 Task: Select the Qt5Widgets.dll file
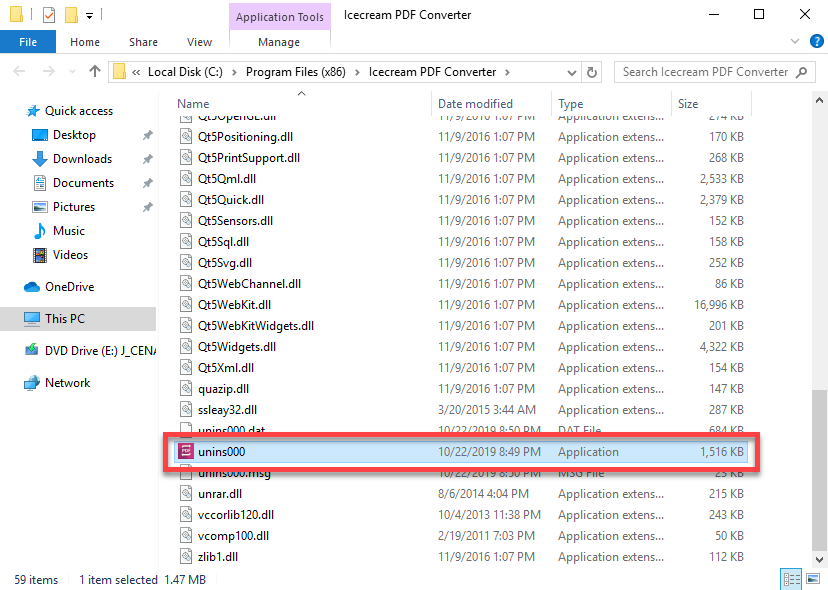[237, 347]
